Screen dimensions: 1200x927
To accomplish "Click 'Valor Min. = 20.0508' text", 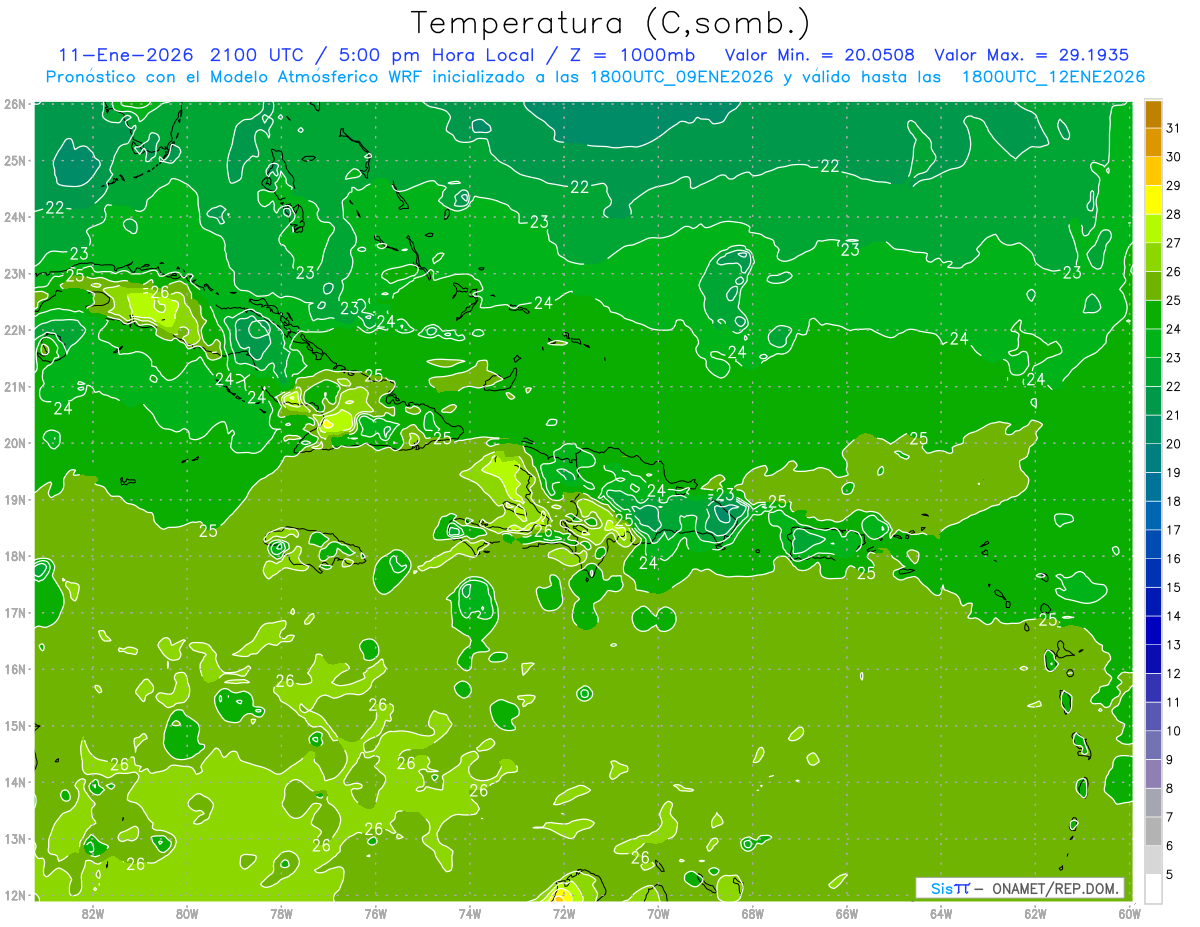I will [818, 55].
